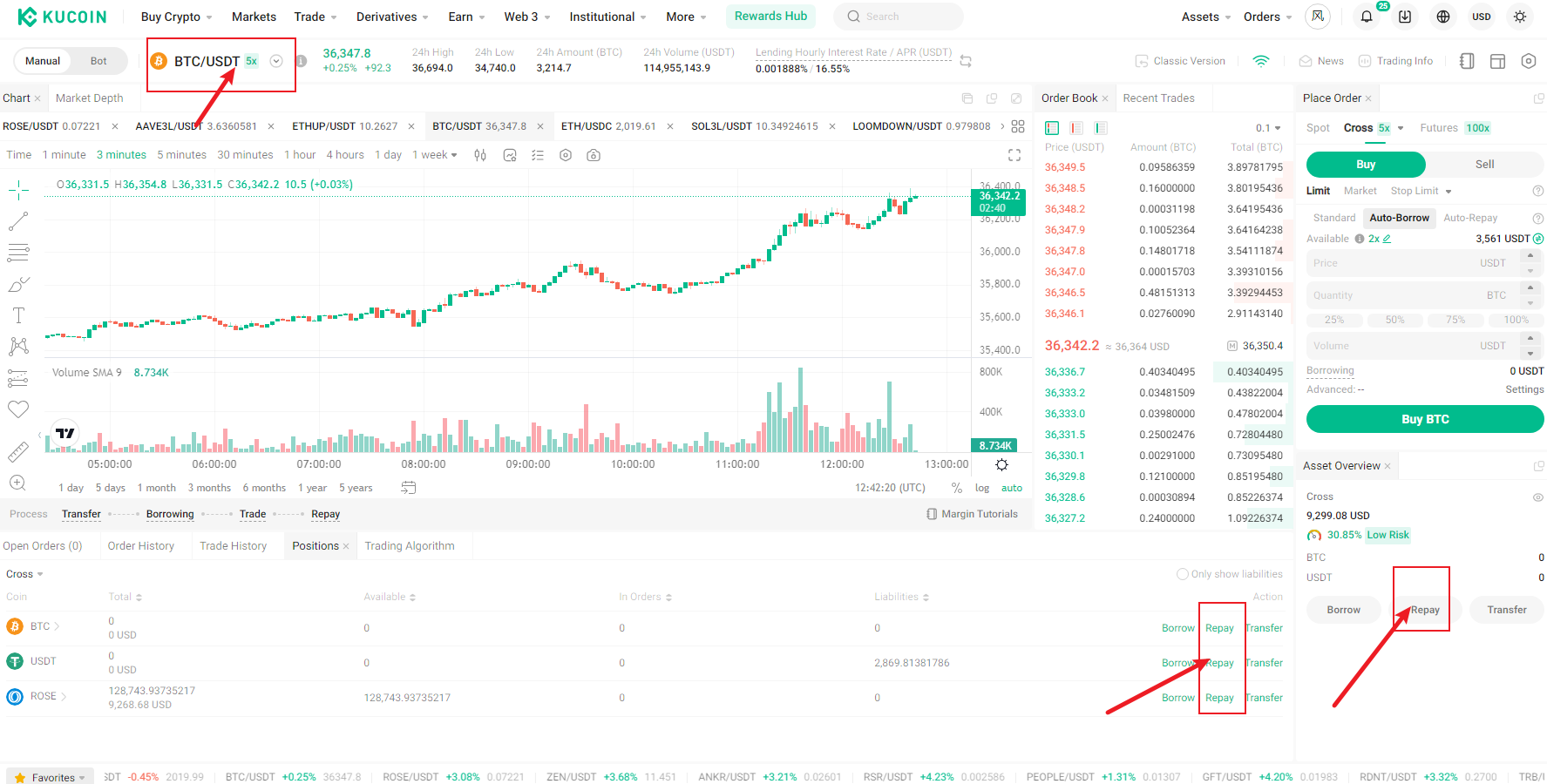Viewport: 1547px width, 784px height.
Task: Open the candlestick chart type icon
Action: coord(480,155)
